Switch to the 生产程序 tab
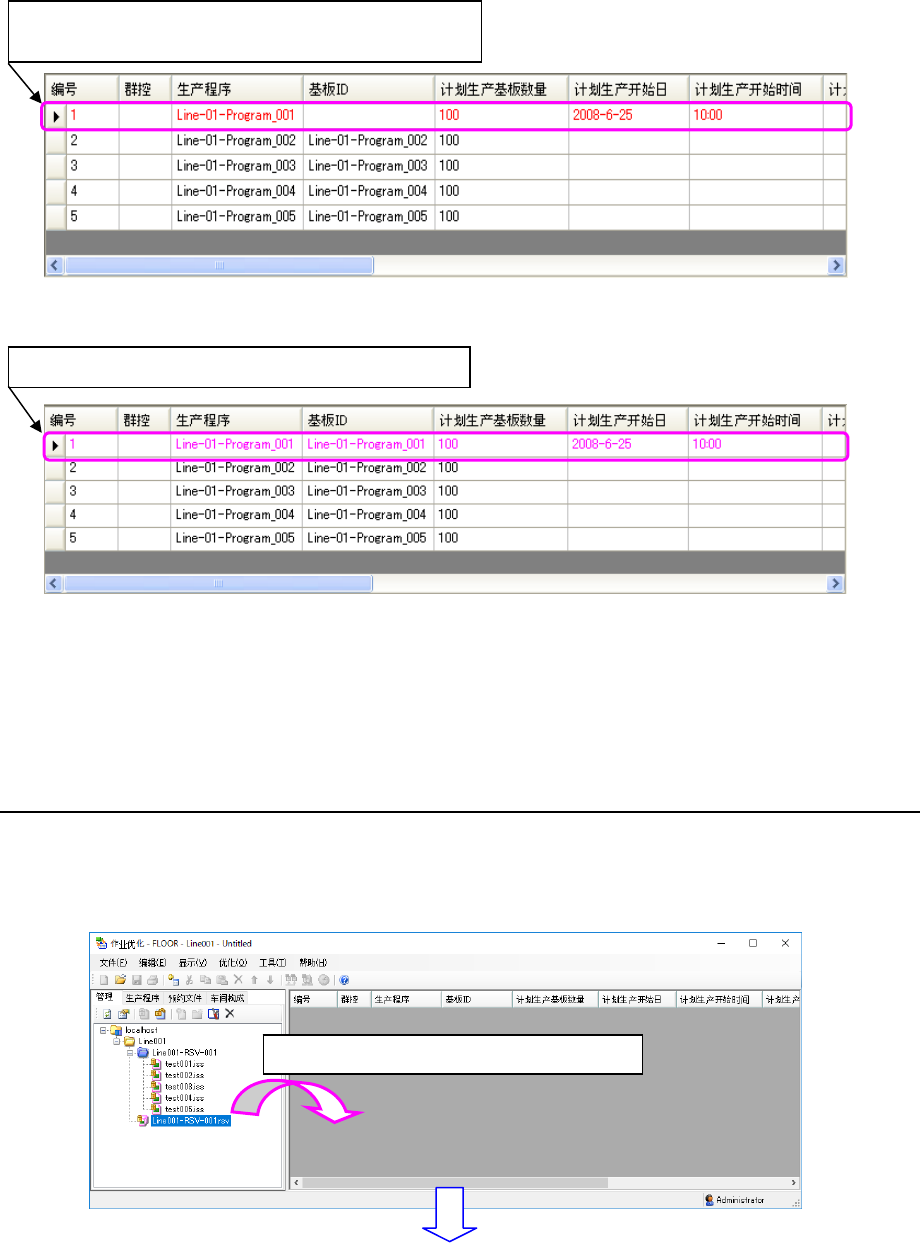The image size is (920, 1243). coord(142,998)
